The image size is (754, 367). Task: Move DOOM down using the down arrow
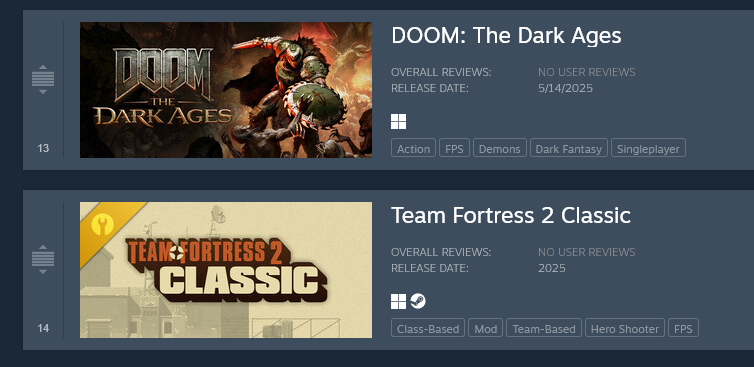(x=43, y=91)
